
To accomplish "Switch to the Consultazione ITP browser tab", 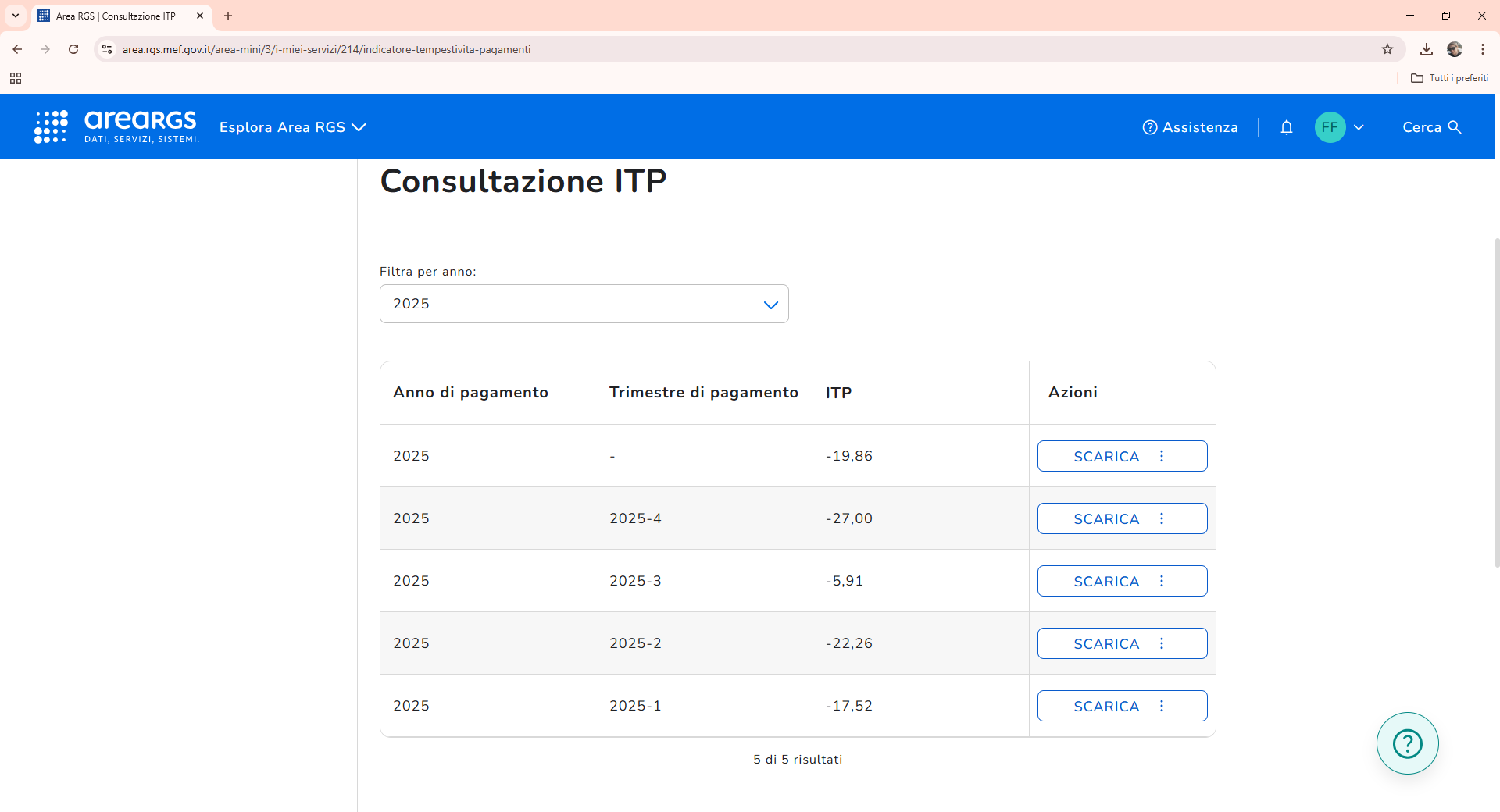I will 117,16.
